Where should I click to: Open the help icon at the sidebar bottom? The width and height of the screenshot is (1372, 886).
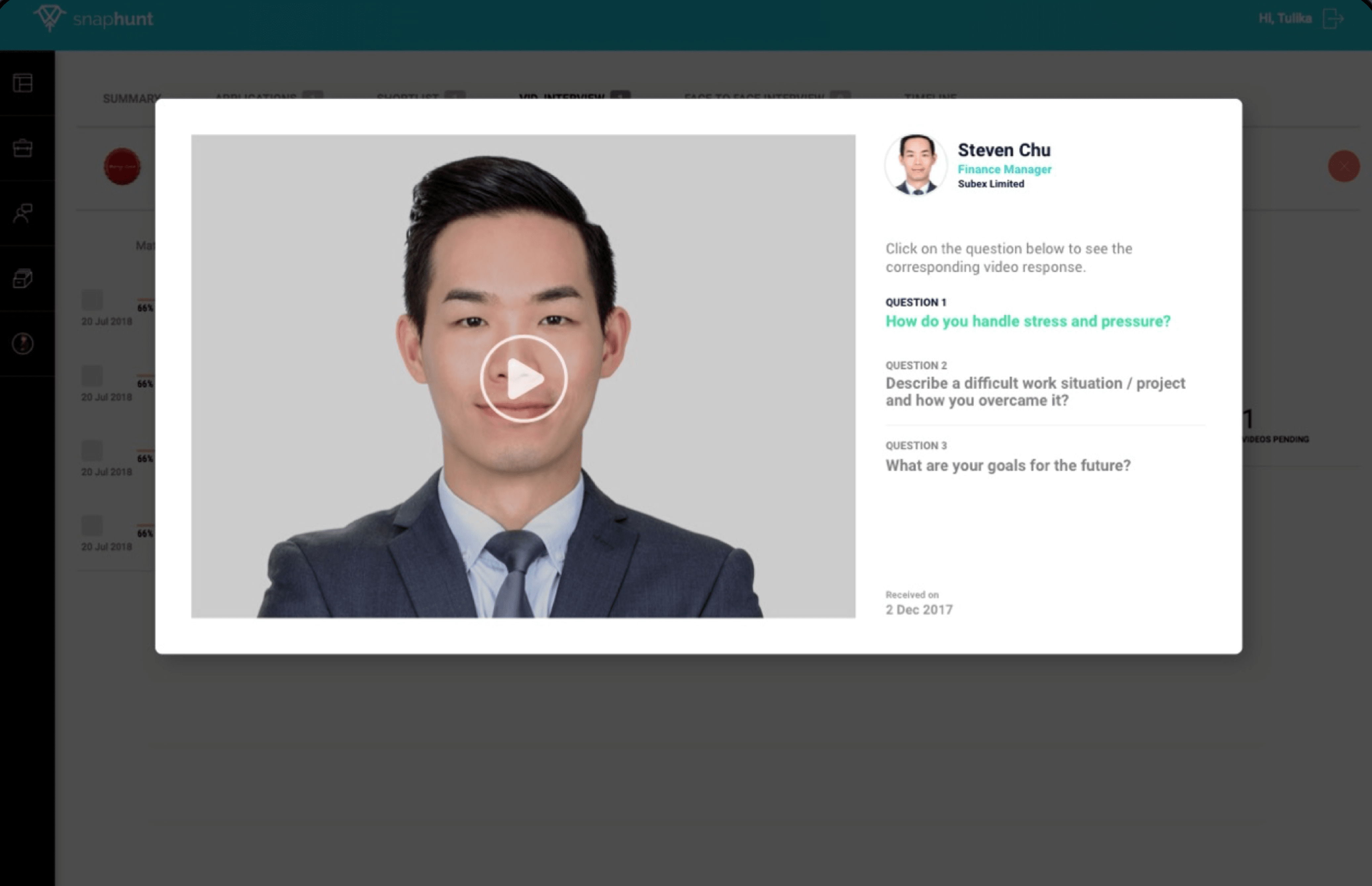click(23, 344)
